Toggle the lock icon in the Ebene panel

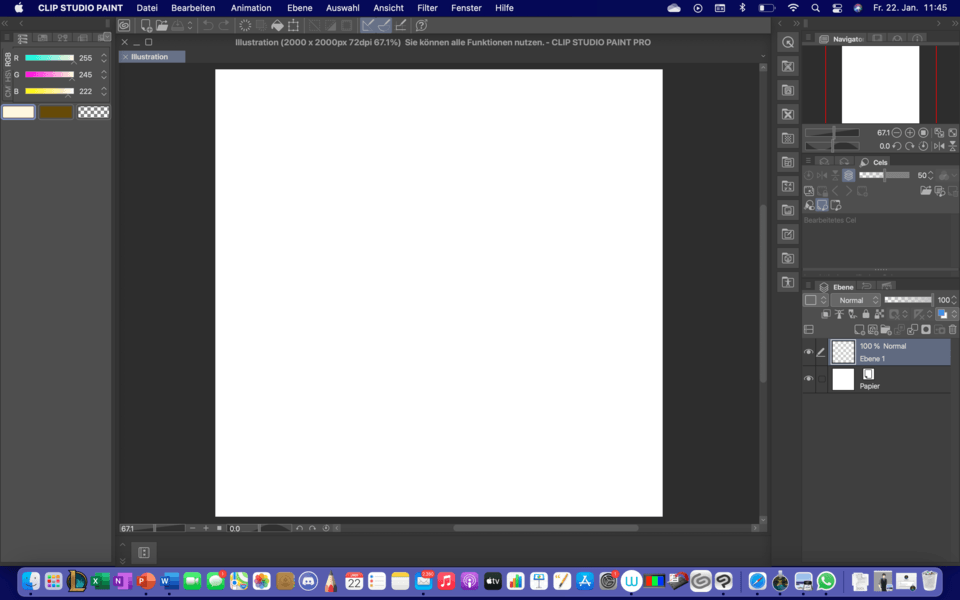(x=865, y=314)
